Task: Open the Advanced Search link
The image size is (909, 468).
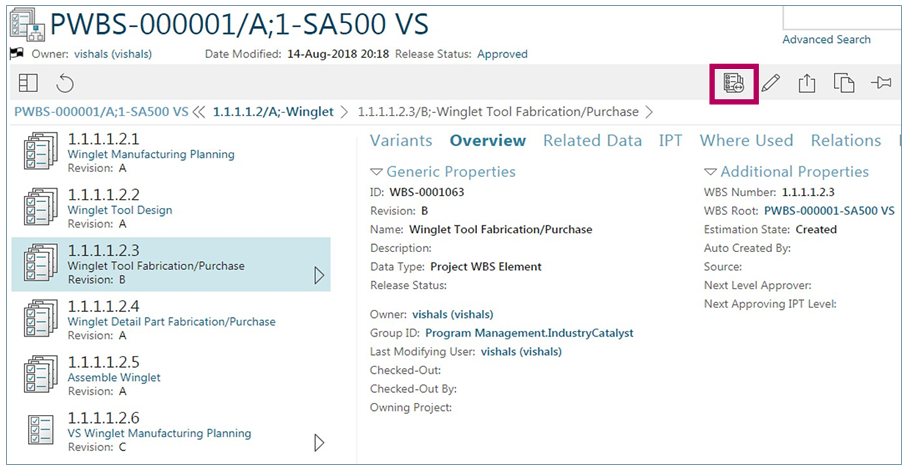Action: (x=826, y=40)
